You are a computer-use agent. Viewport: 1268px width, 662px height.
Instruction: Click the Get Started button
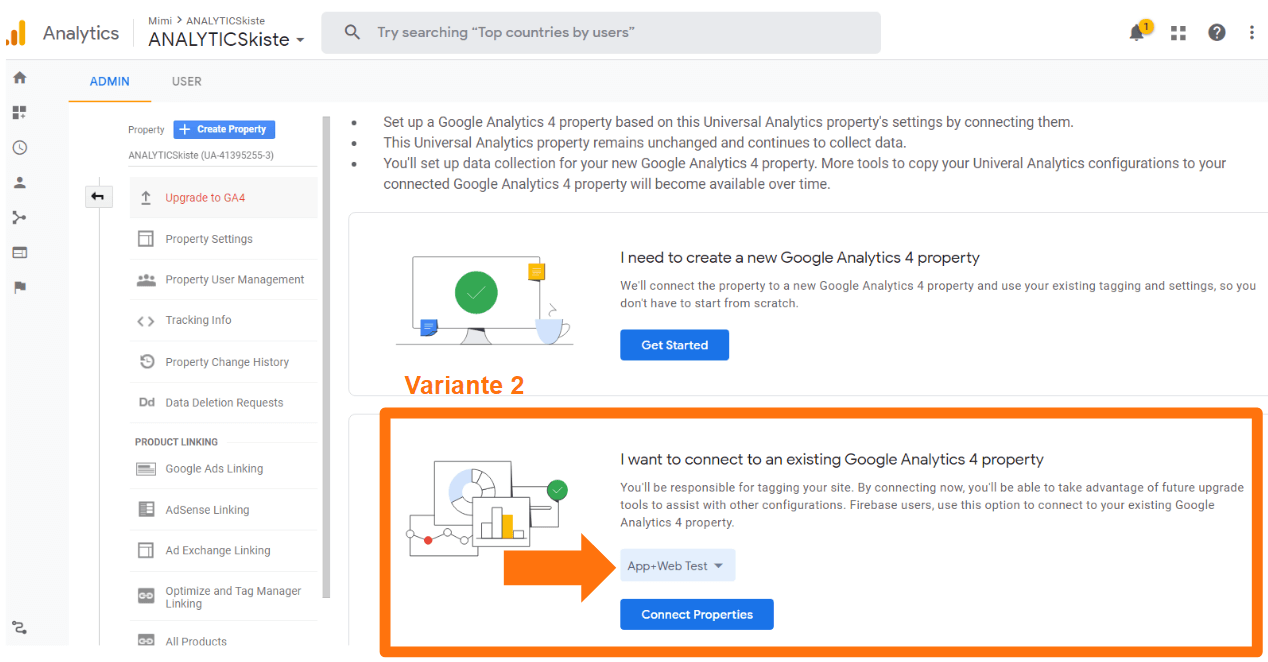point(674,345)
